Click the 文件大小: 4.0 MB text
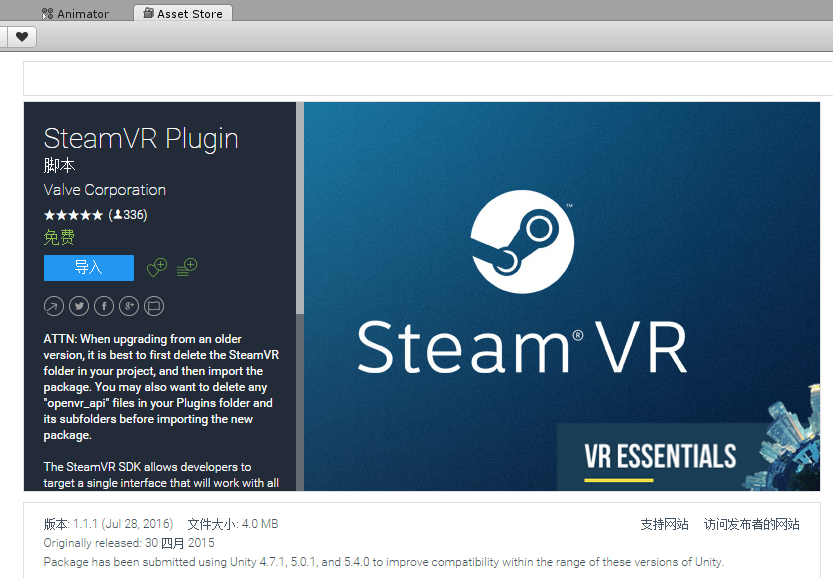Screen dimensions: 833x578 233,524
